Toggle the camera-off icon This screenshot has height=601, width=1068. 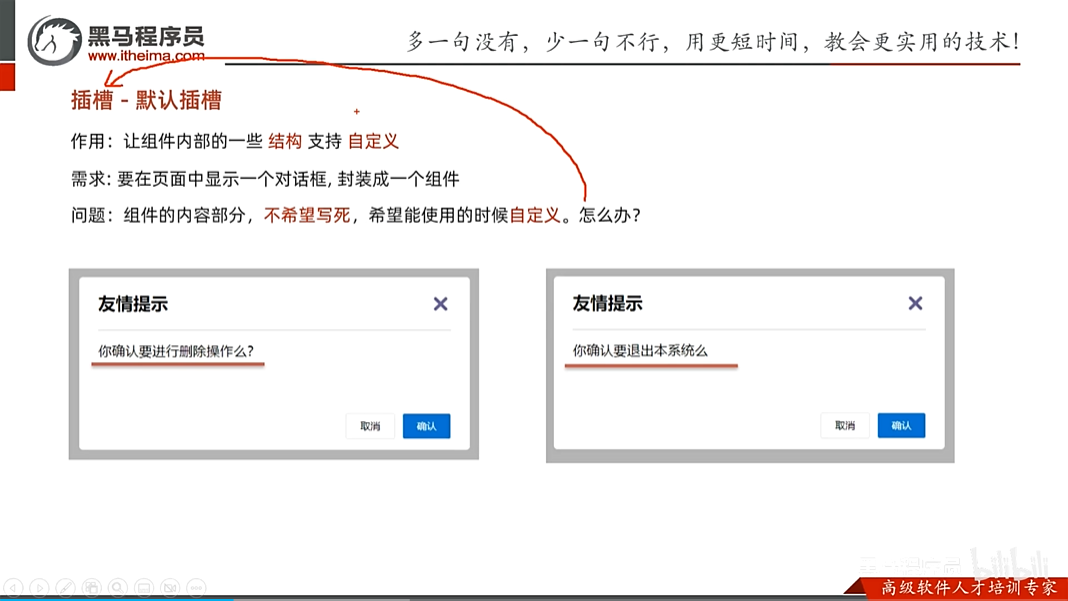170,587
